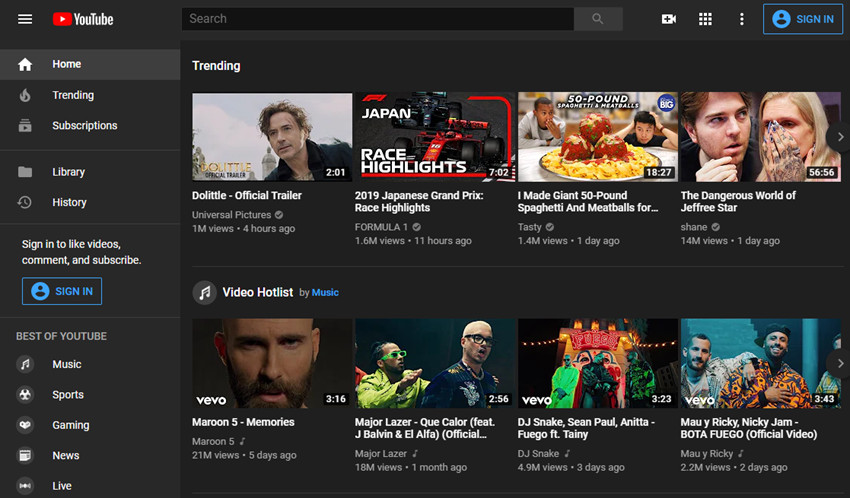The image size is (850, 498).
Task: Play the DJ Snake Fuego thumbnail
Action: [598, 364]
